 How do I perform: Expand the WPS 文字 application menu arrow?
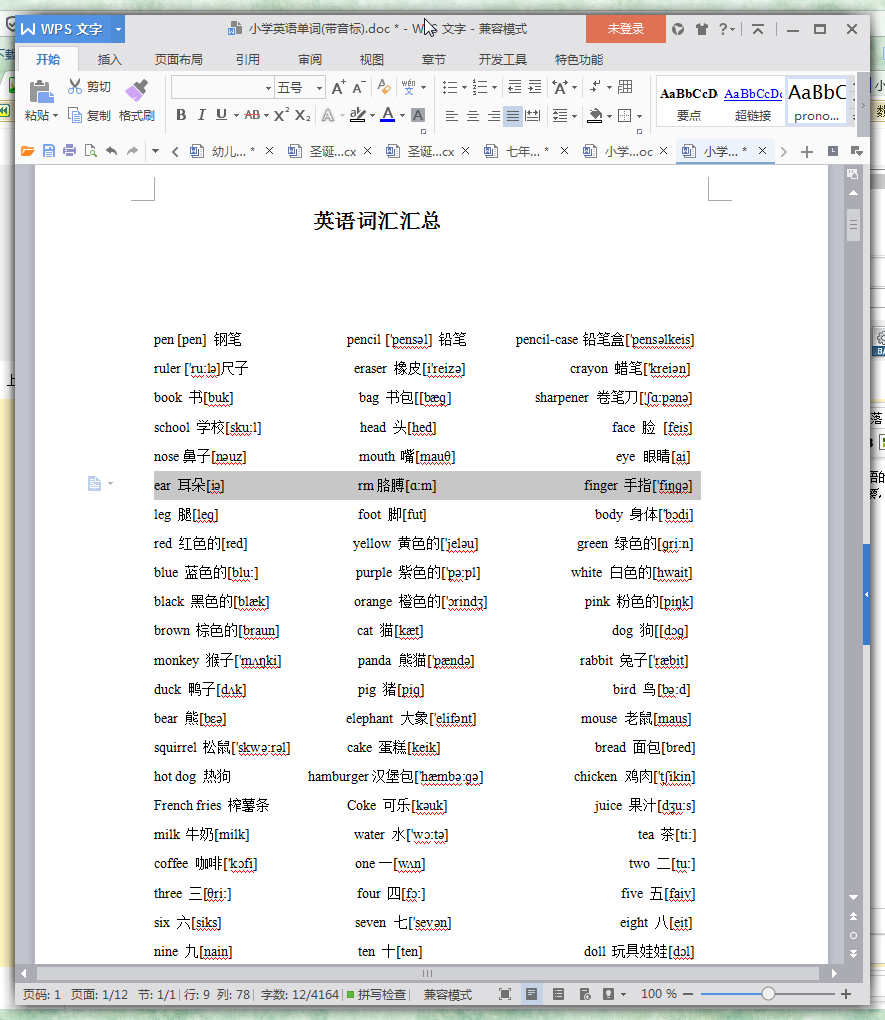118,29
